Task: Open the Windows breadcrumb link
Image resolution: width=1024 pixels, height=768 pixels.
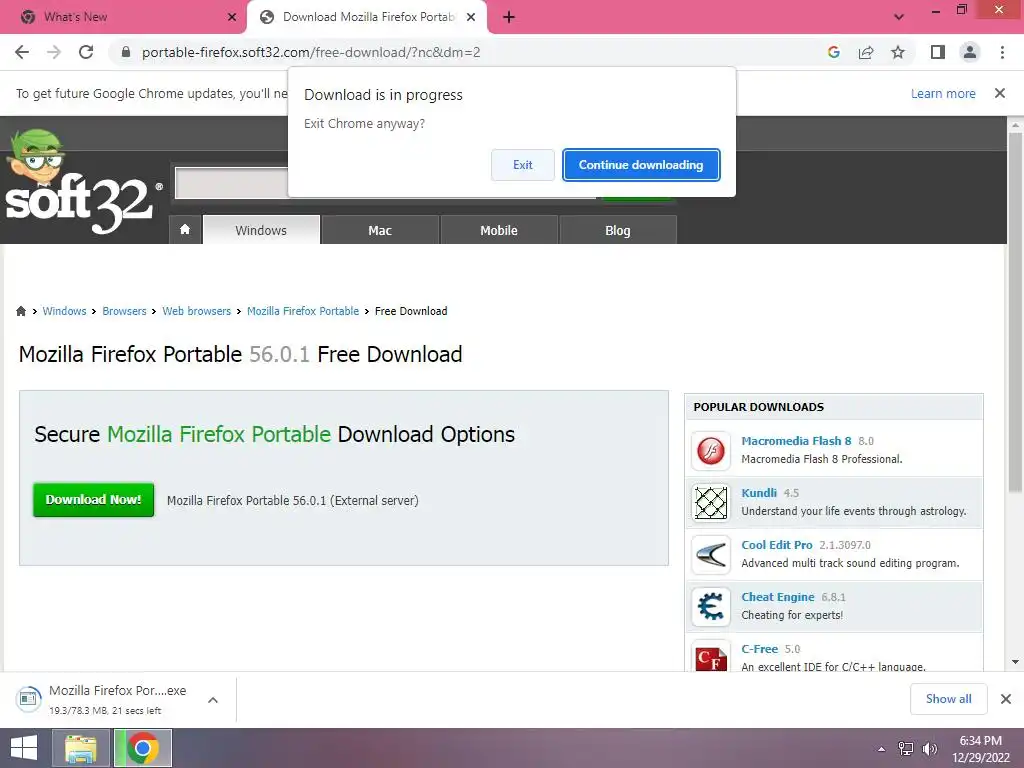Action: tap(64, 311)
